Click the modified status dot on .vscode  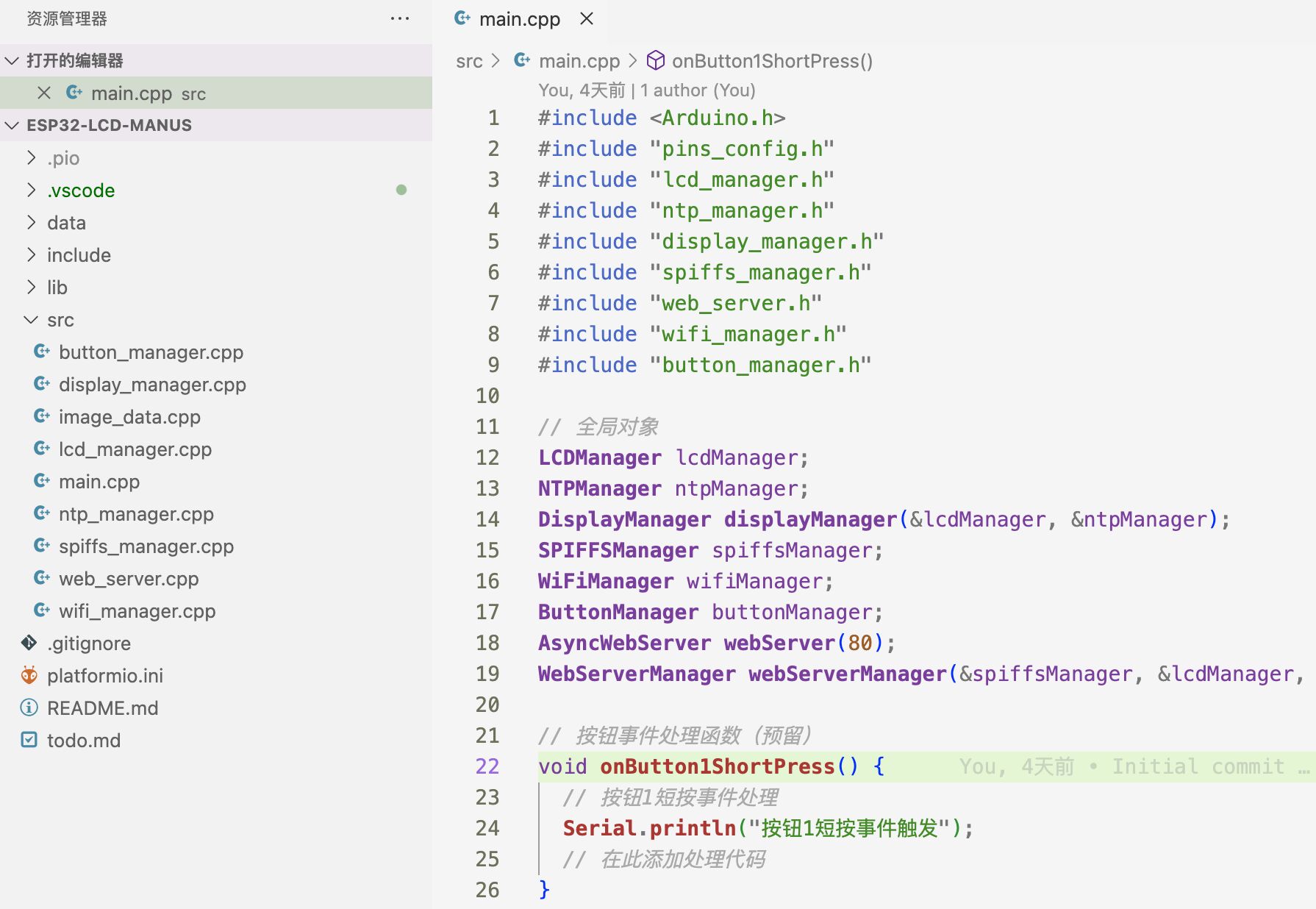tap(401, 190)
